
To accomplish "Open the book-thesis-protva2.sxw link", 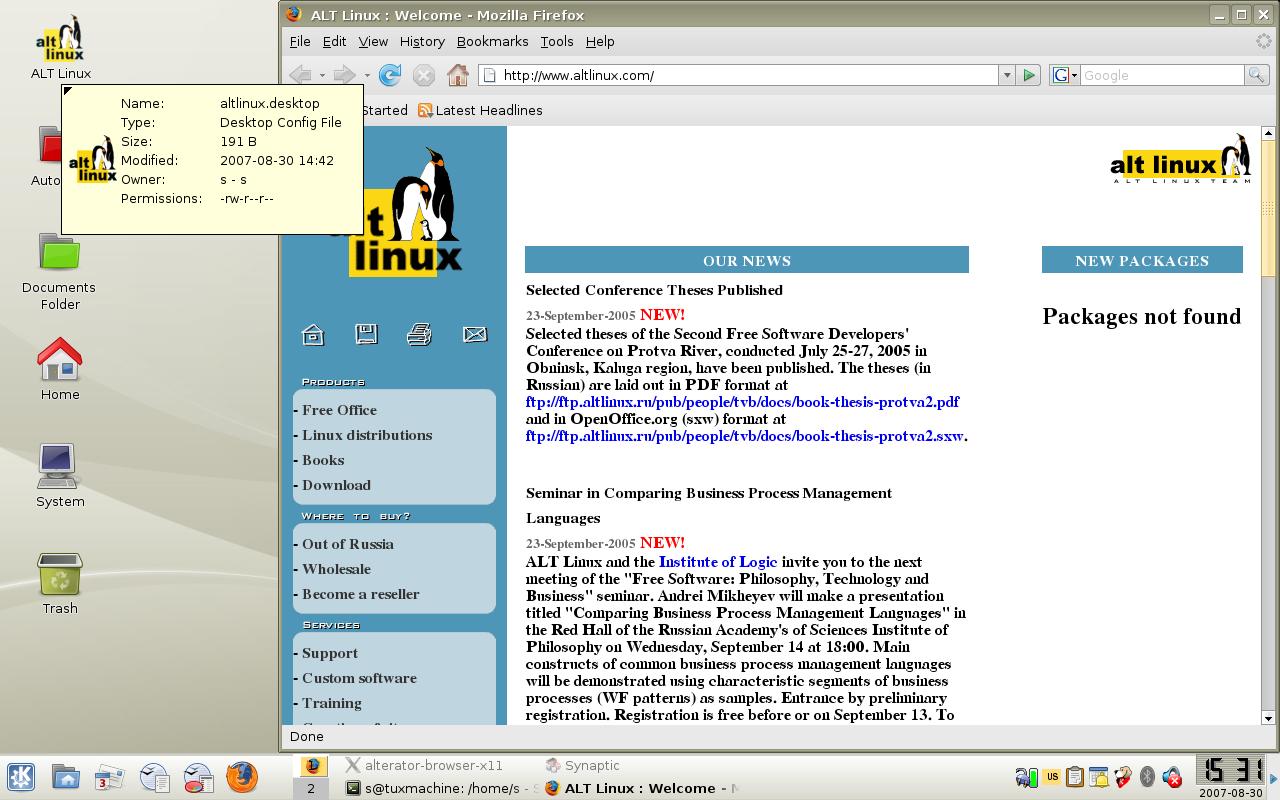I will point(745,436).
